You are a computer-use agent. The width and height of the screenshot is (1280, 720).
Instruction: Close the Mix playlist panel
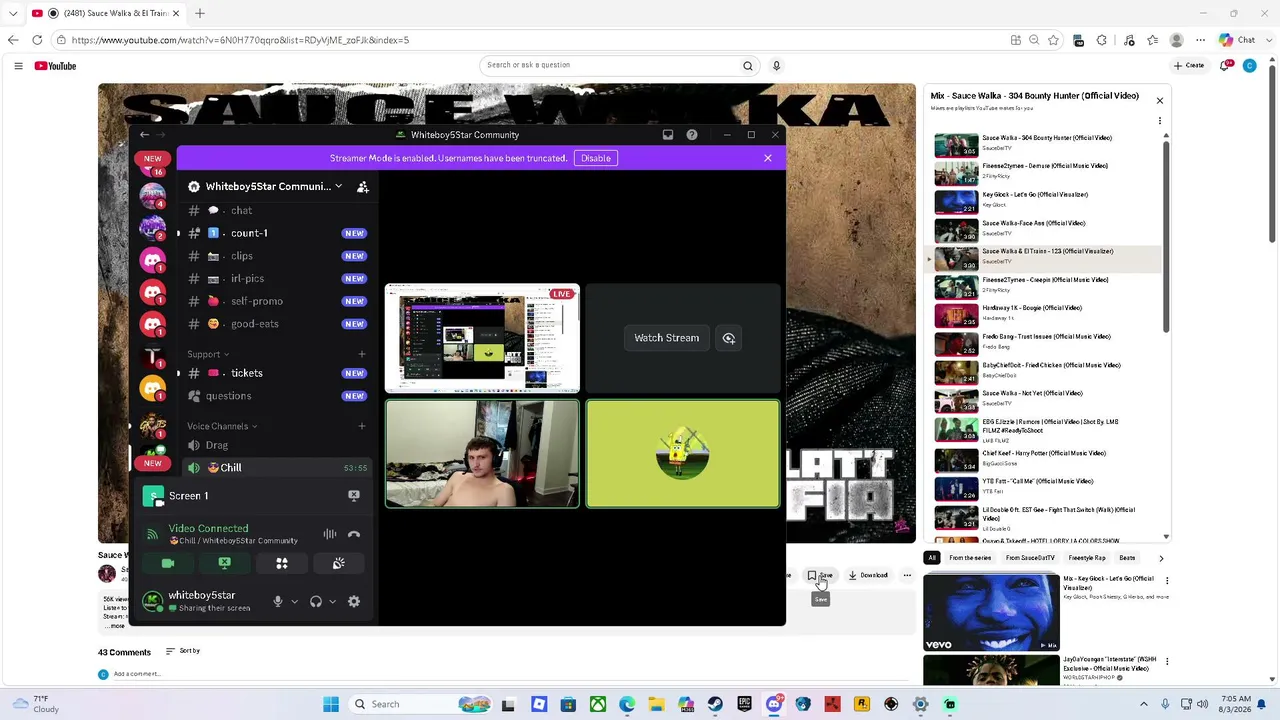click(x=1160, y=100)
